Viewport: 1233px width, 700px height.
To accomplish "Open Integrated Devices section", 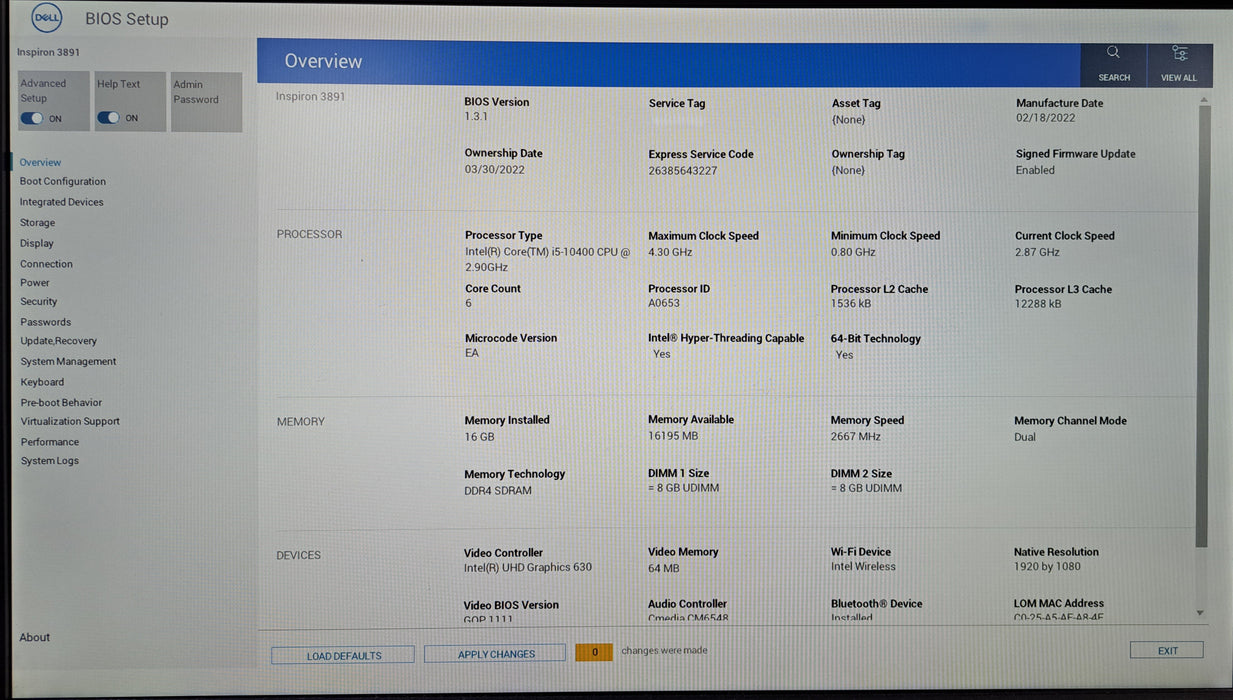I will (62, 202).
